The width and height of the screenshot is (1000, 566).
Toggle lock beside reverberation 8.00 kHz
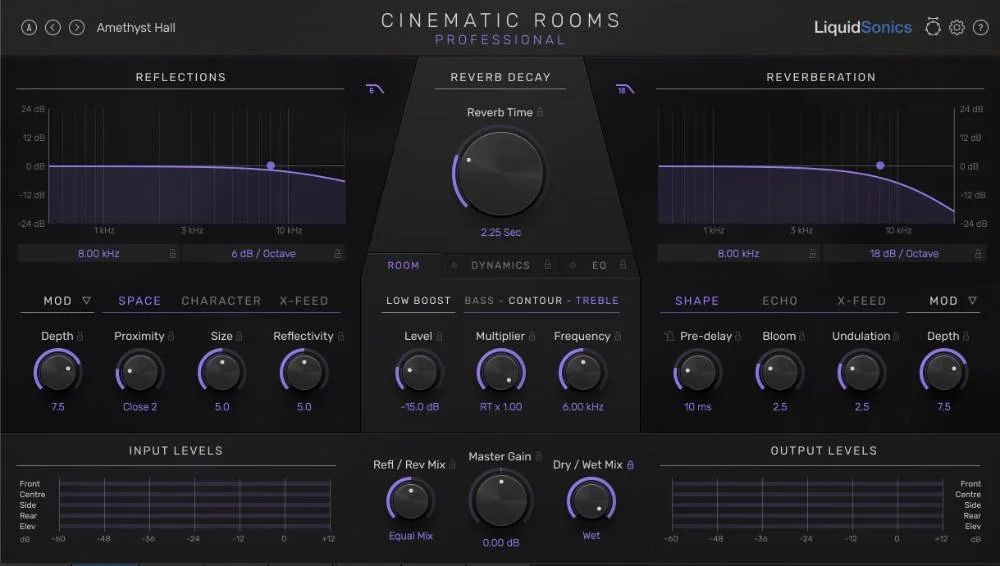(812, 253)
